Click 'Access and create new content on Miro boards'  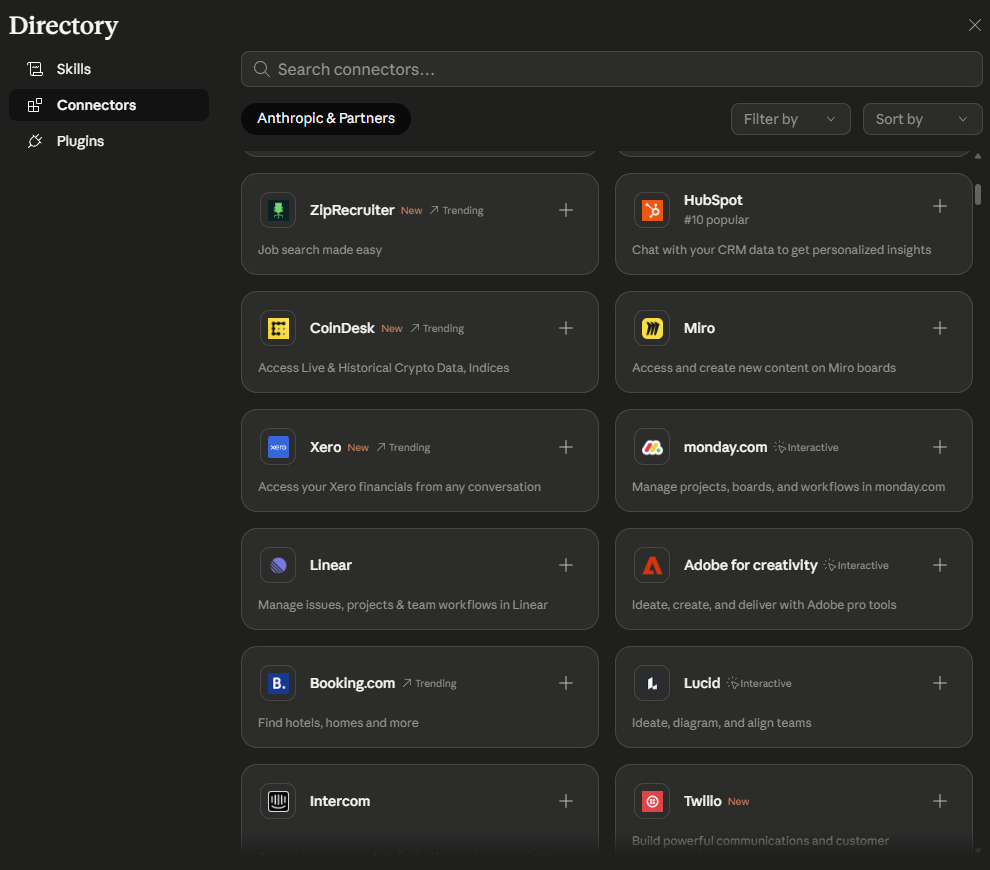tap(763, 367)
